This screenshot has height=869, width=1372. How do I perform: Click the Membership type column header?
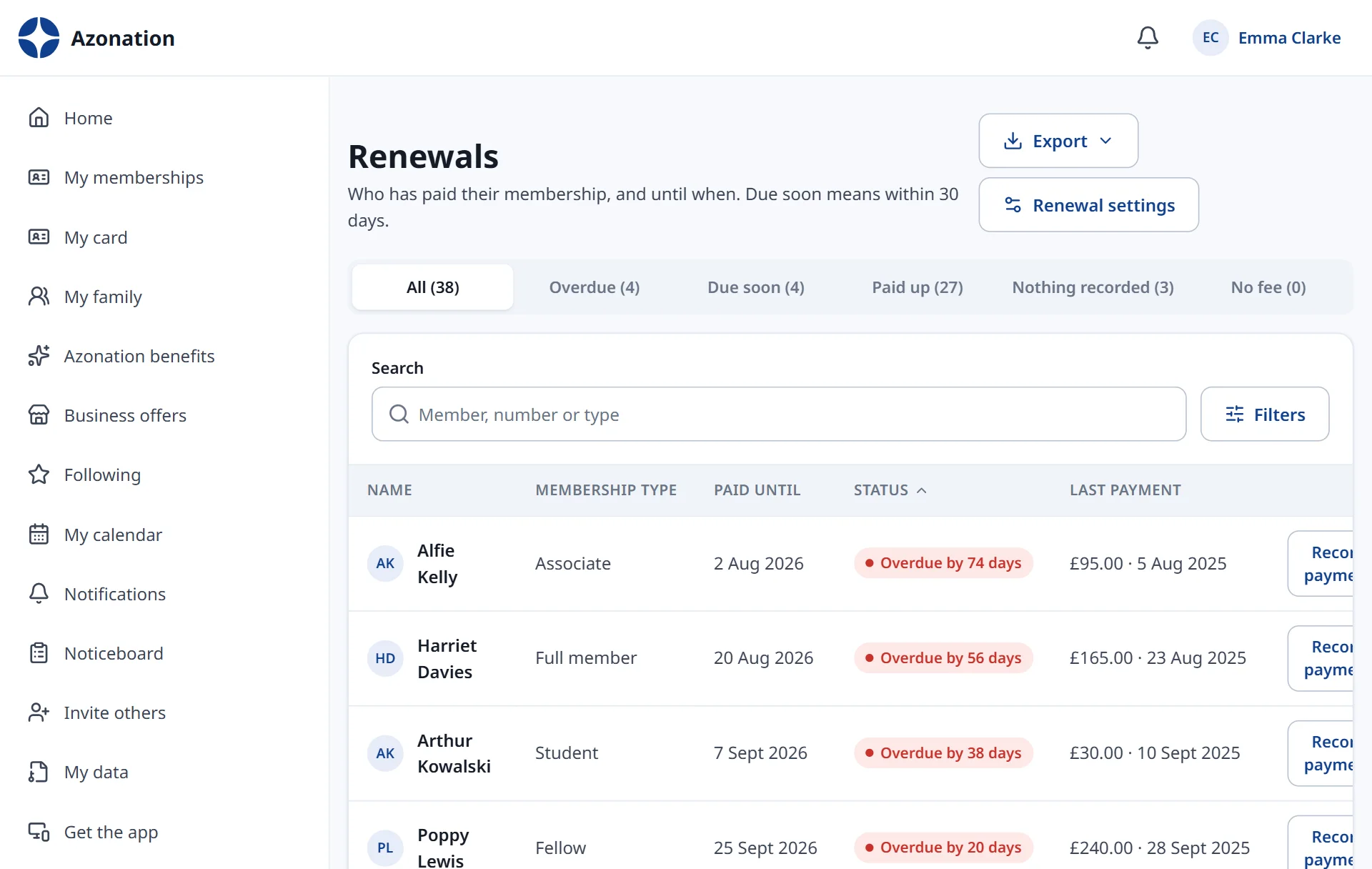coord(606,490)
